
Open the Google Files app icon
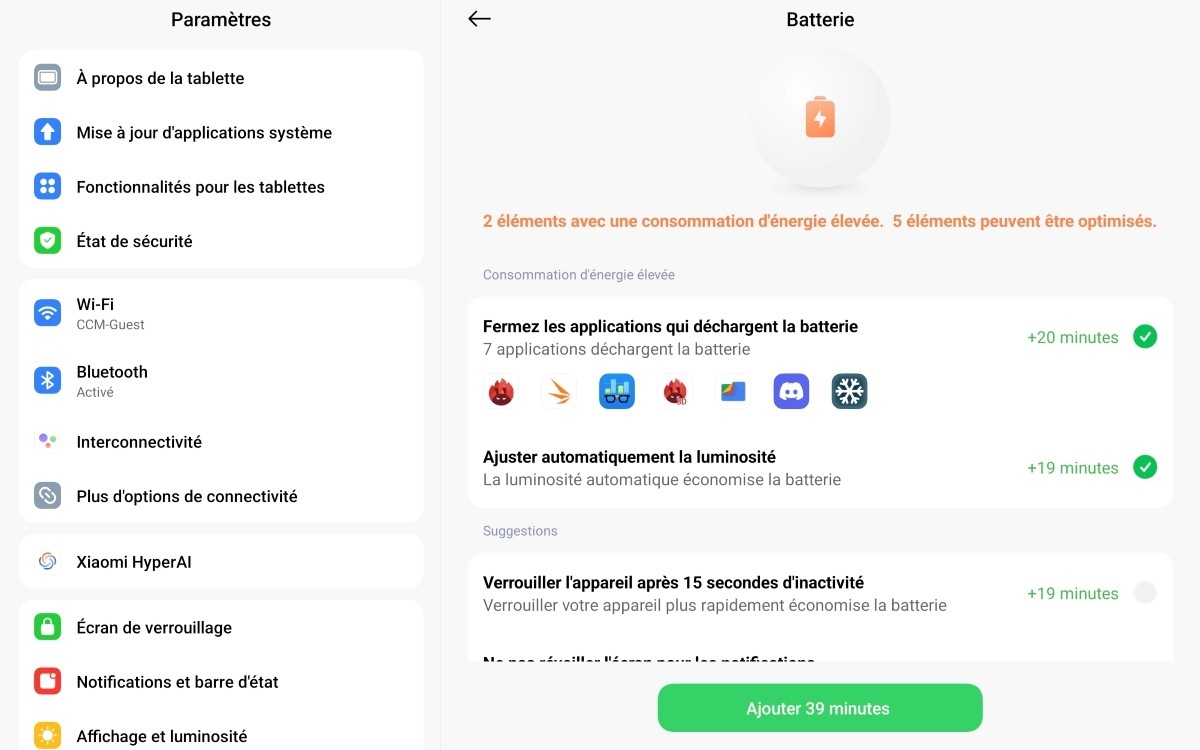coord(733,391)
